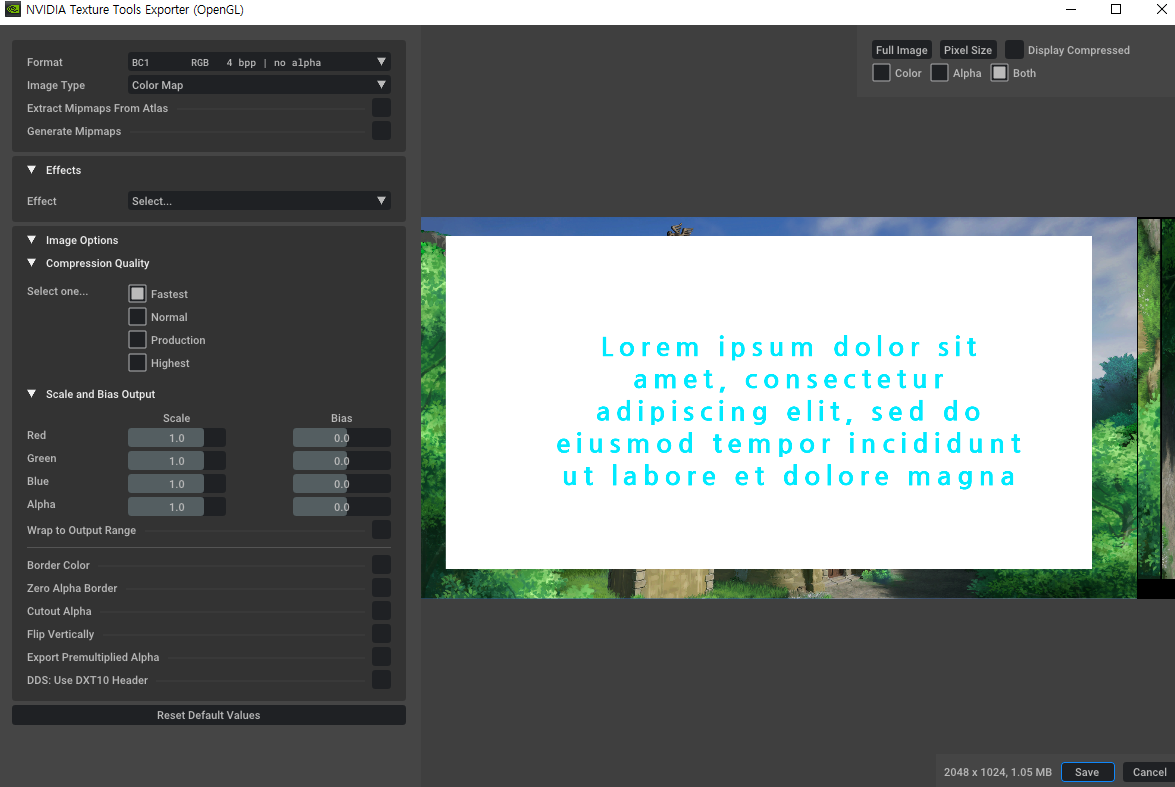Adjust the Green scale slider
The image size is (1175, 787).
point(177,461)
